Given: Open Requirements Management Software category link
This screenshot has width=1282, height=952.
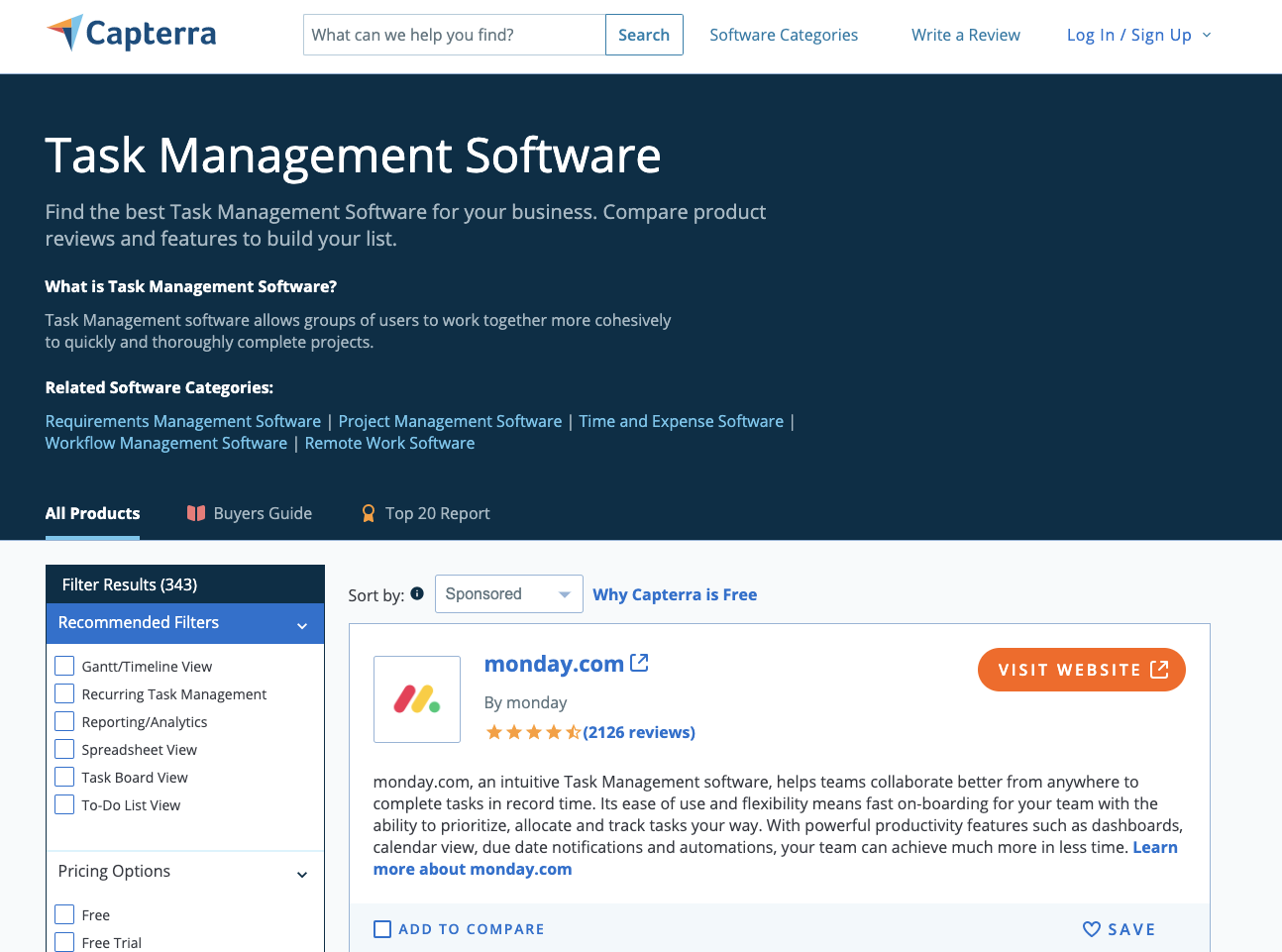Looking at the screenshot, I should [x=183, y=421].
